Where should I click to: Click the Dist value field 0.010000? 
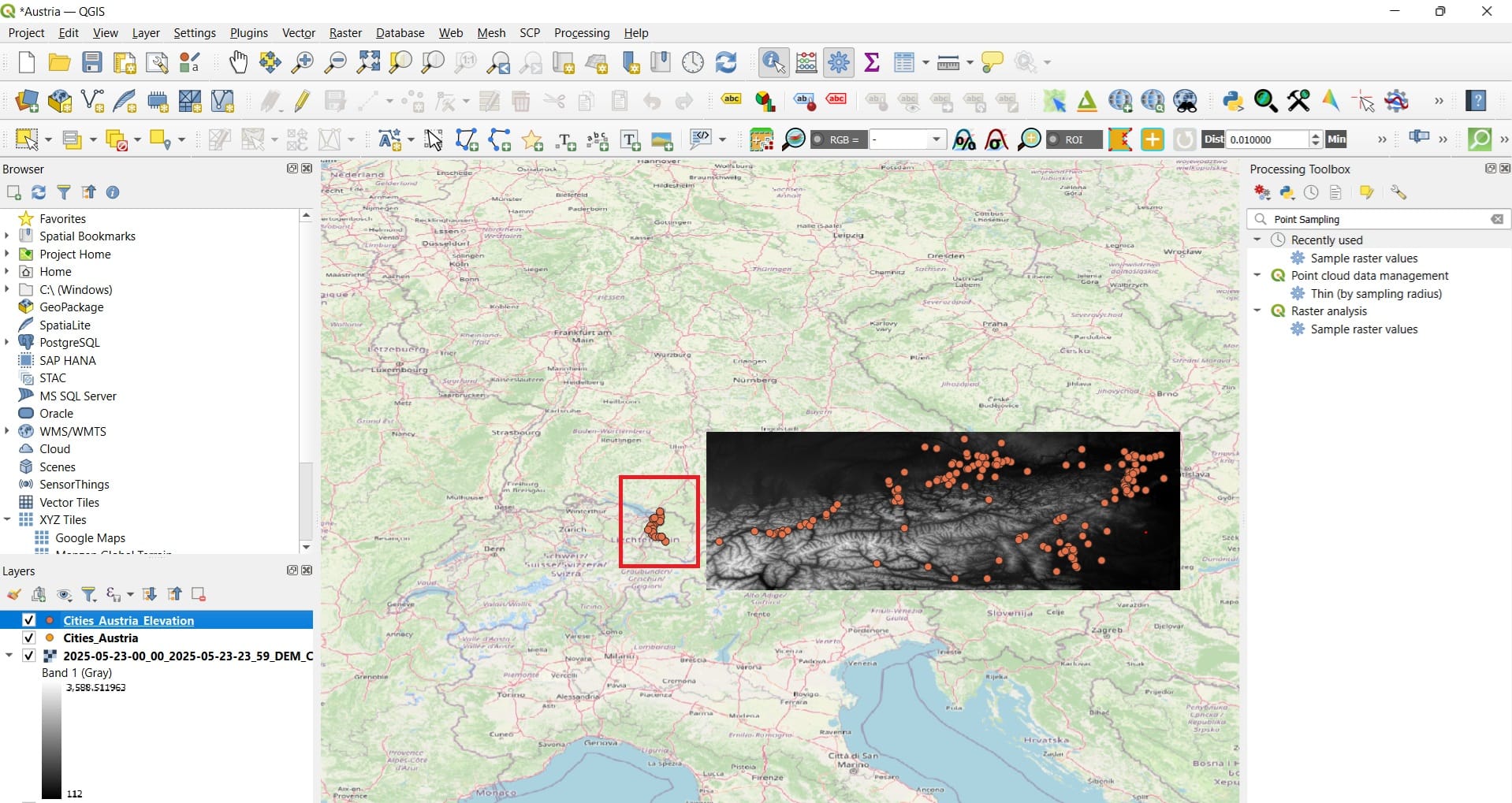1267,139
